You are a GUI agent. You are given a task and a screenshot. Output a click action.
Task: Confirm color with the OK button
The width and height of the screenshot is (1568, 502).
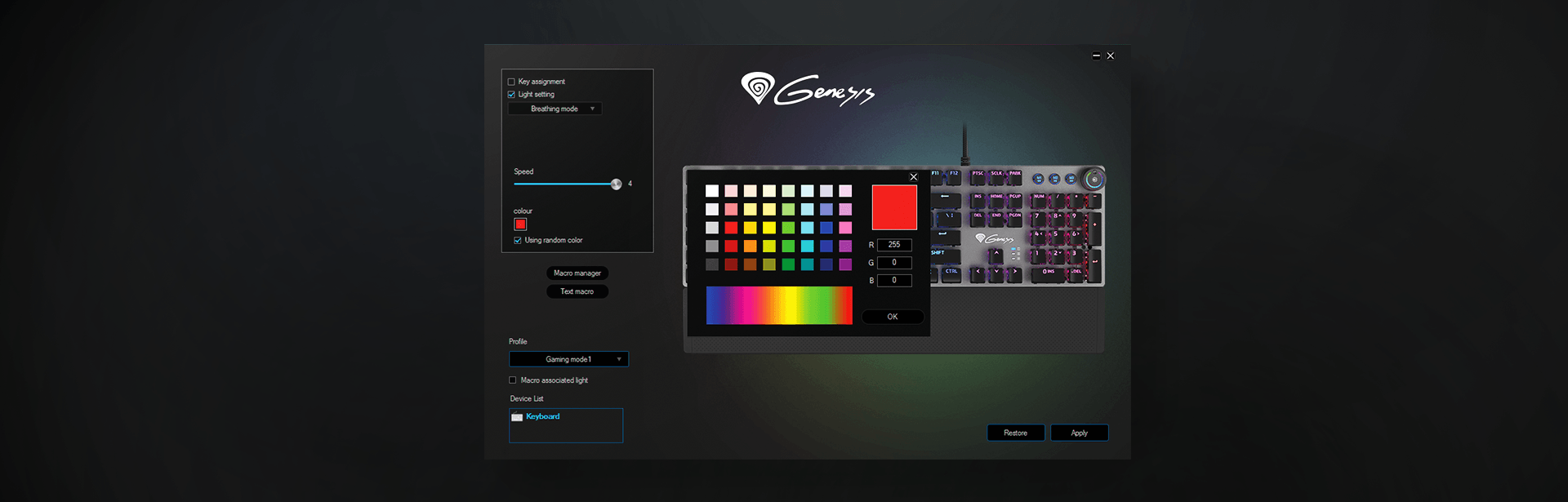click(893, 317)
